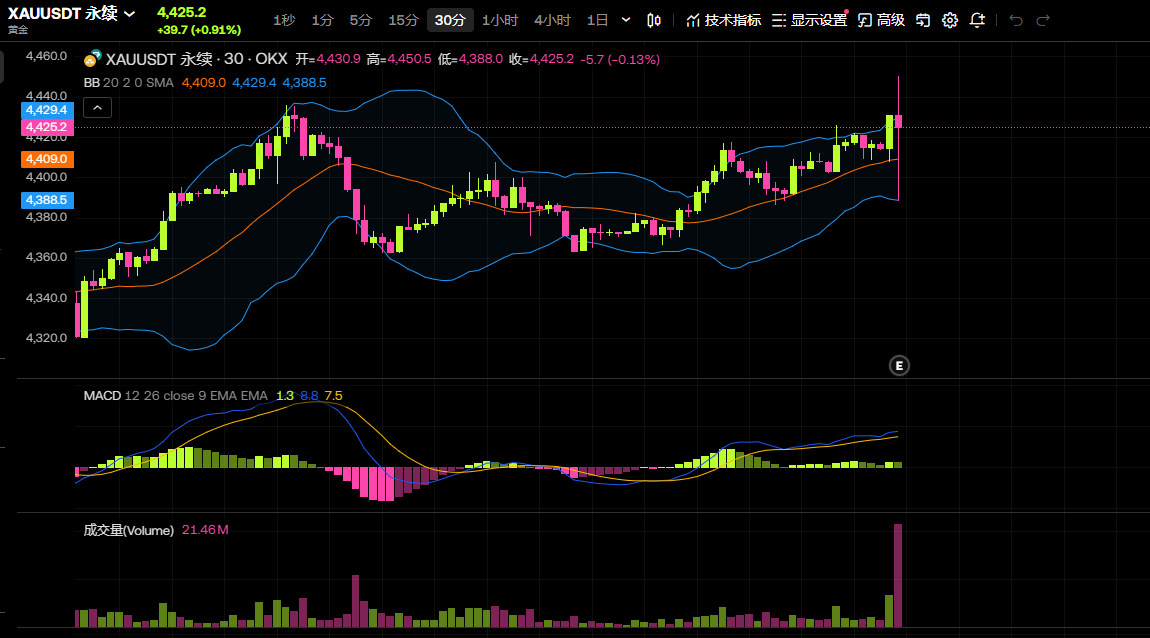The width and height of the screenshot is (1150, 638).
Task: Click the blue 4,429.4 upper band price tag
Action: pos(47,110)
